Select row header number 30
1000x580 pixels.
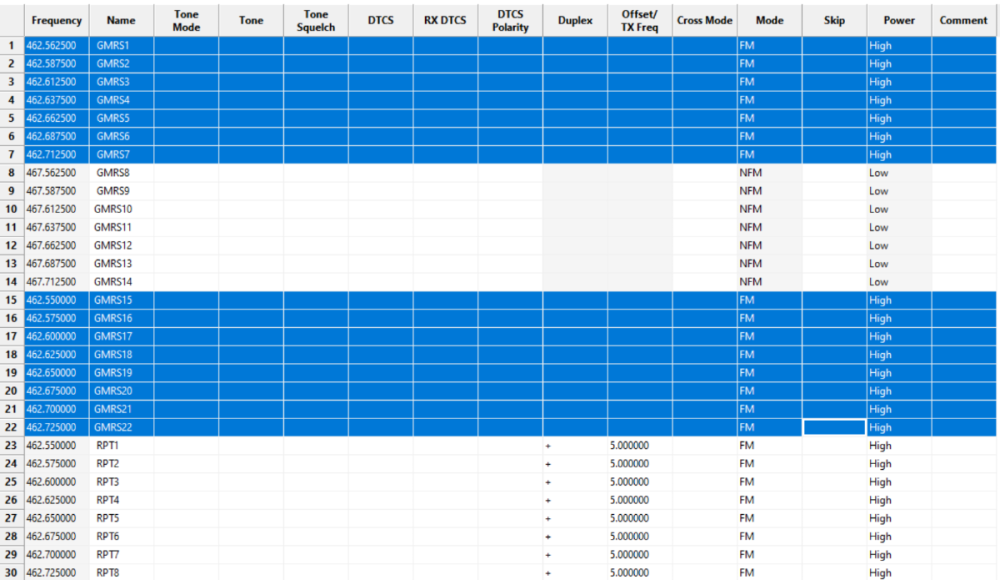click(12, 572)
